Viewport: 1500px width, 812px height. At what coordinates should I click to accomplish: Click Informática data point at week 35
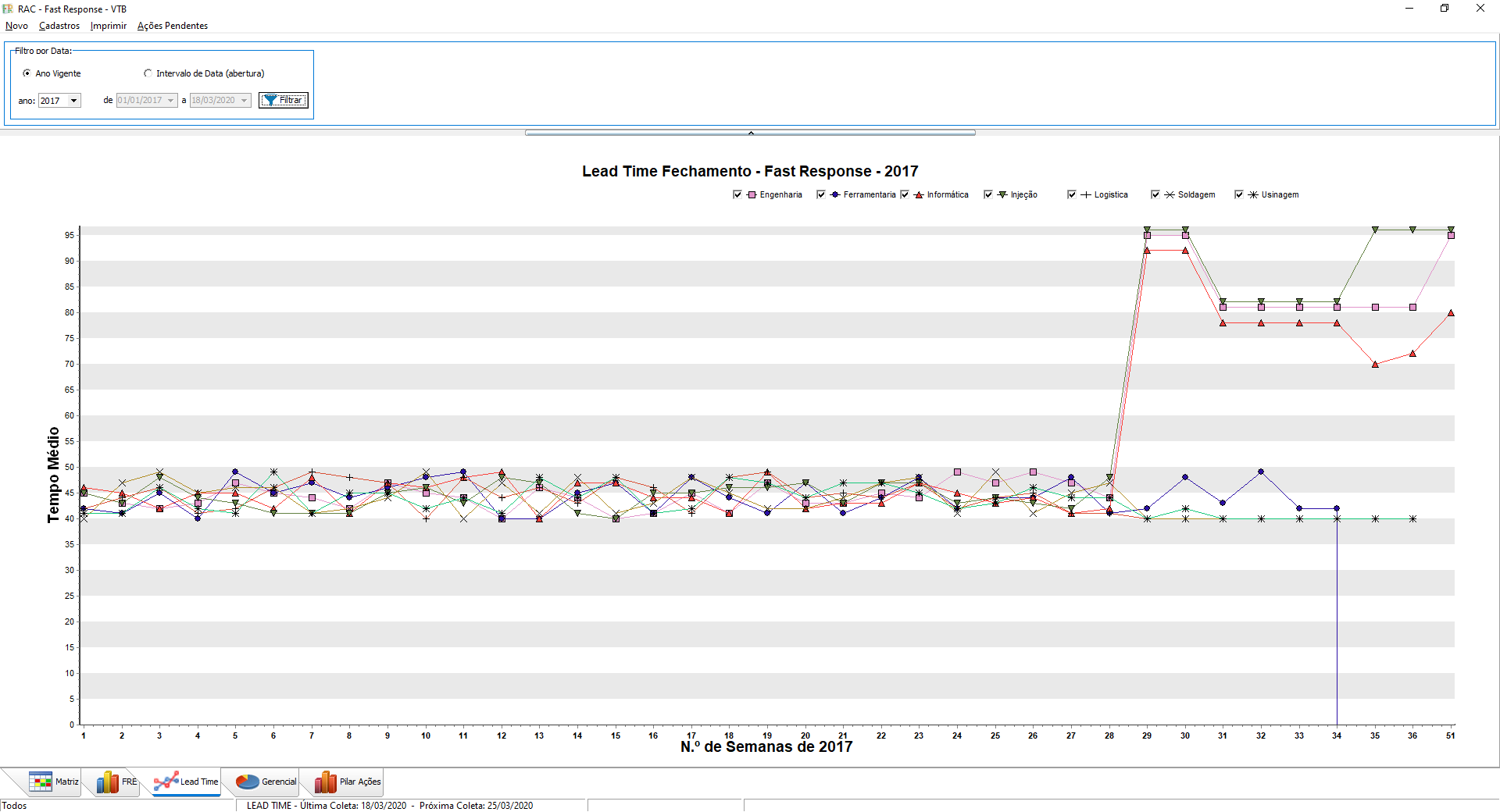tap(1375, 364)
